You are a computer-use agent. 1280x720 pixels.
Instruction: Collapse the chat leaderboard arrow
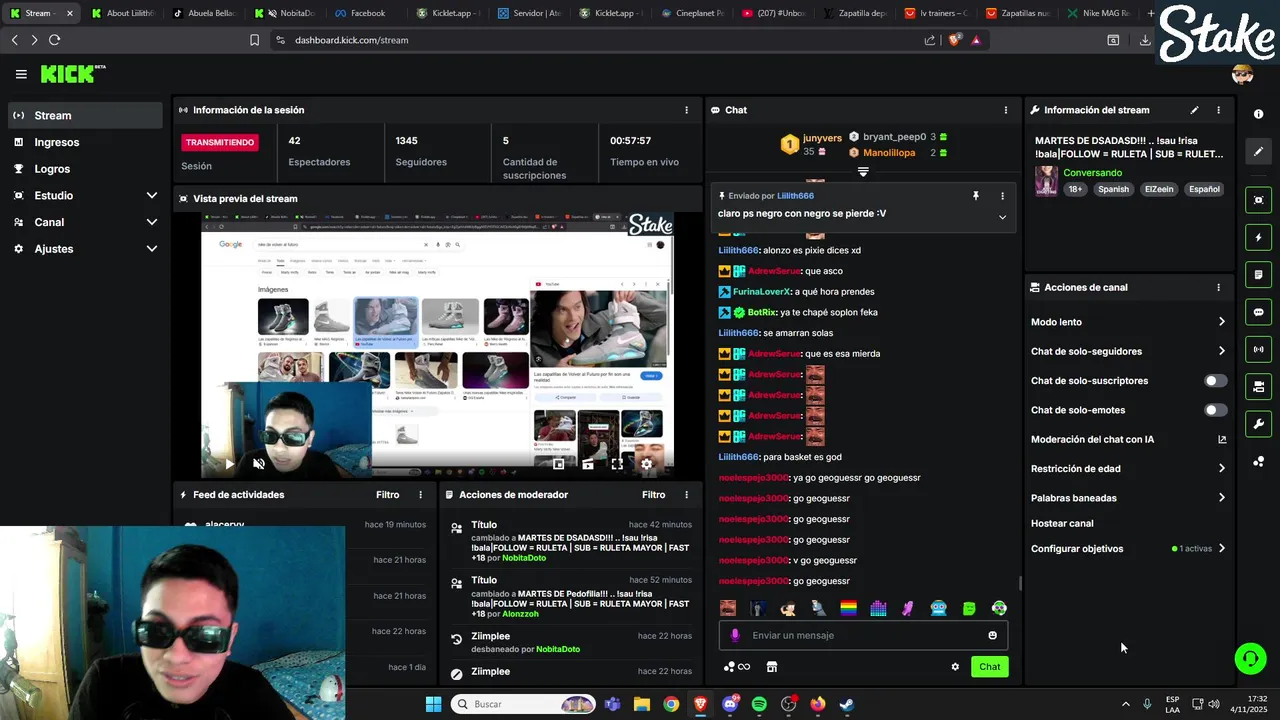click(x=863, y=172)
